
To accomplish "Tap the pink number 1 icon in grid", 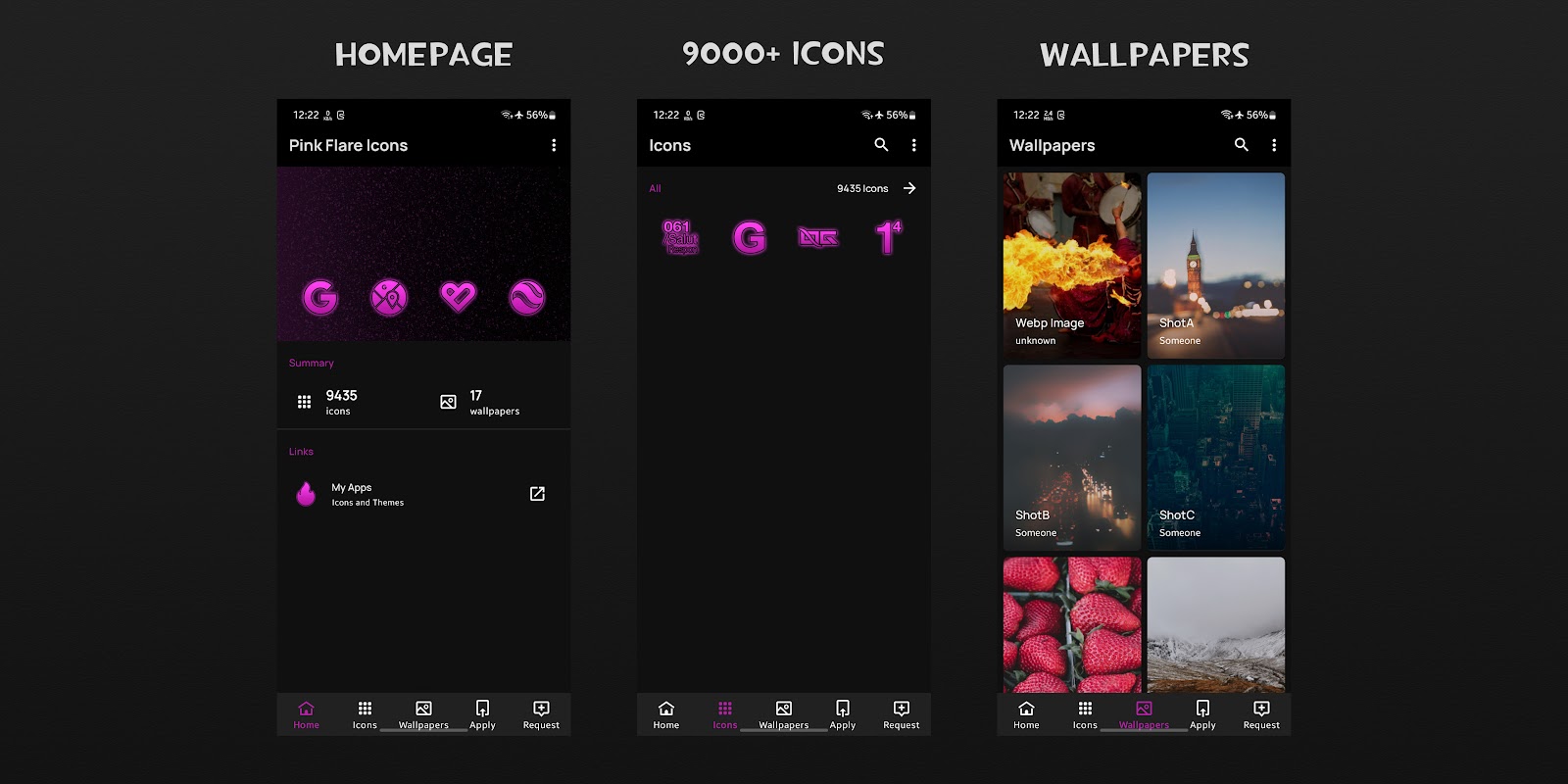I will [888, 237].
